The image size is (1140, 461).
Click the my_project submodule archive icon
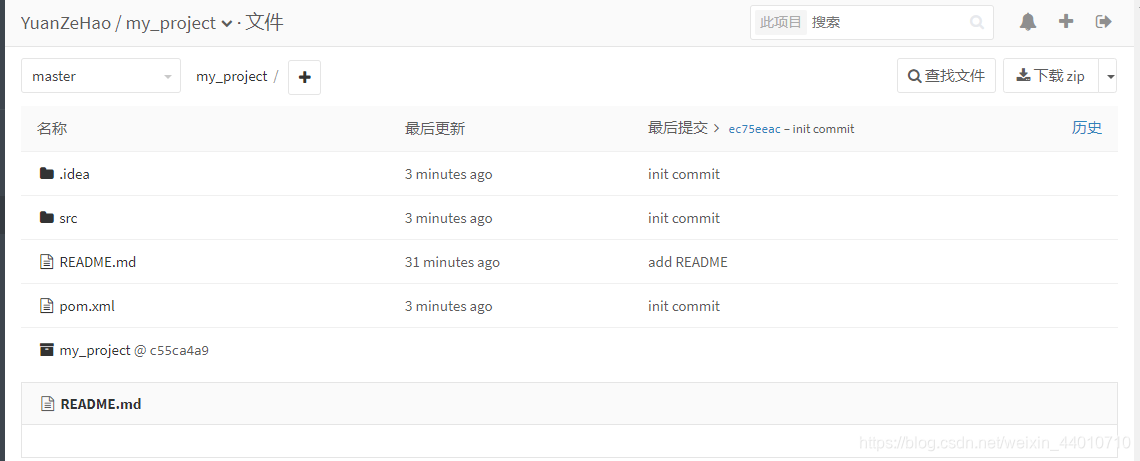(47, 350)
